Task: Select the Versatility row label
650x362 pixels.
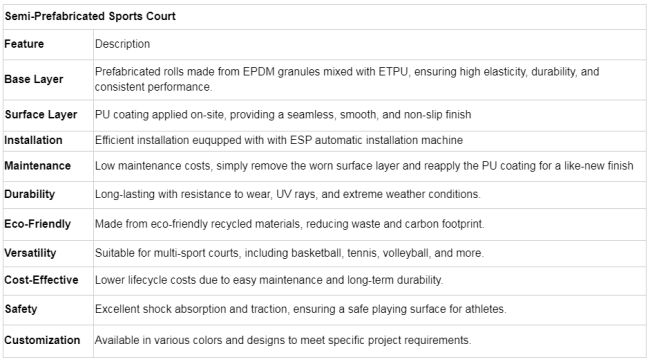Action: (30, 253)
